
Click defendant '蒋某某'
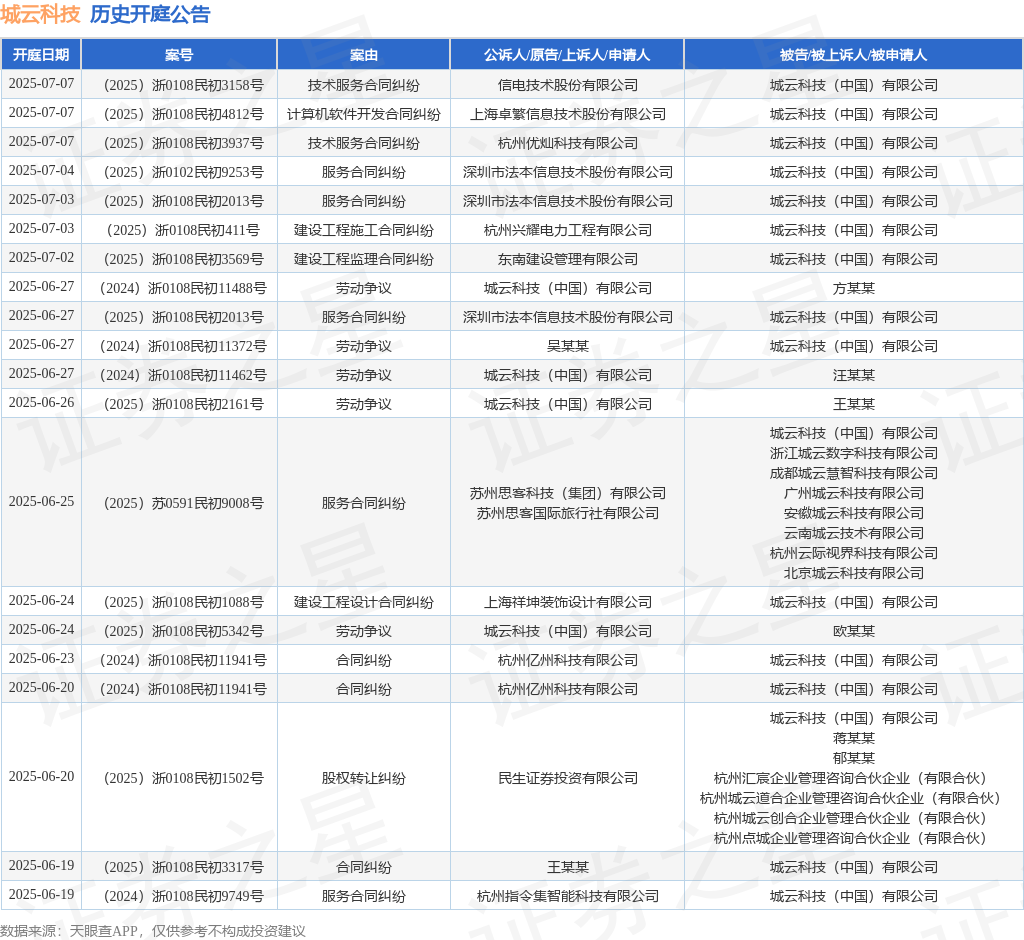tap(854, 739)
